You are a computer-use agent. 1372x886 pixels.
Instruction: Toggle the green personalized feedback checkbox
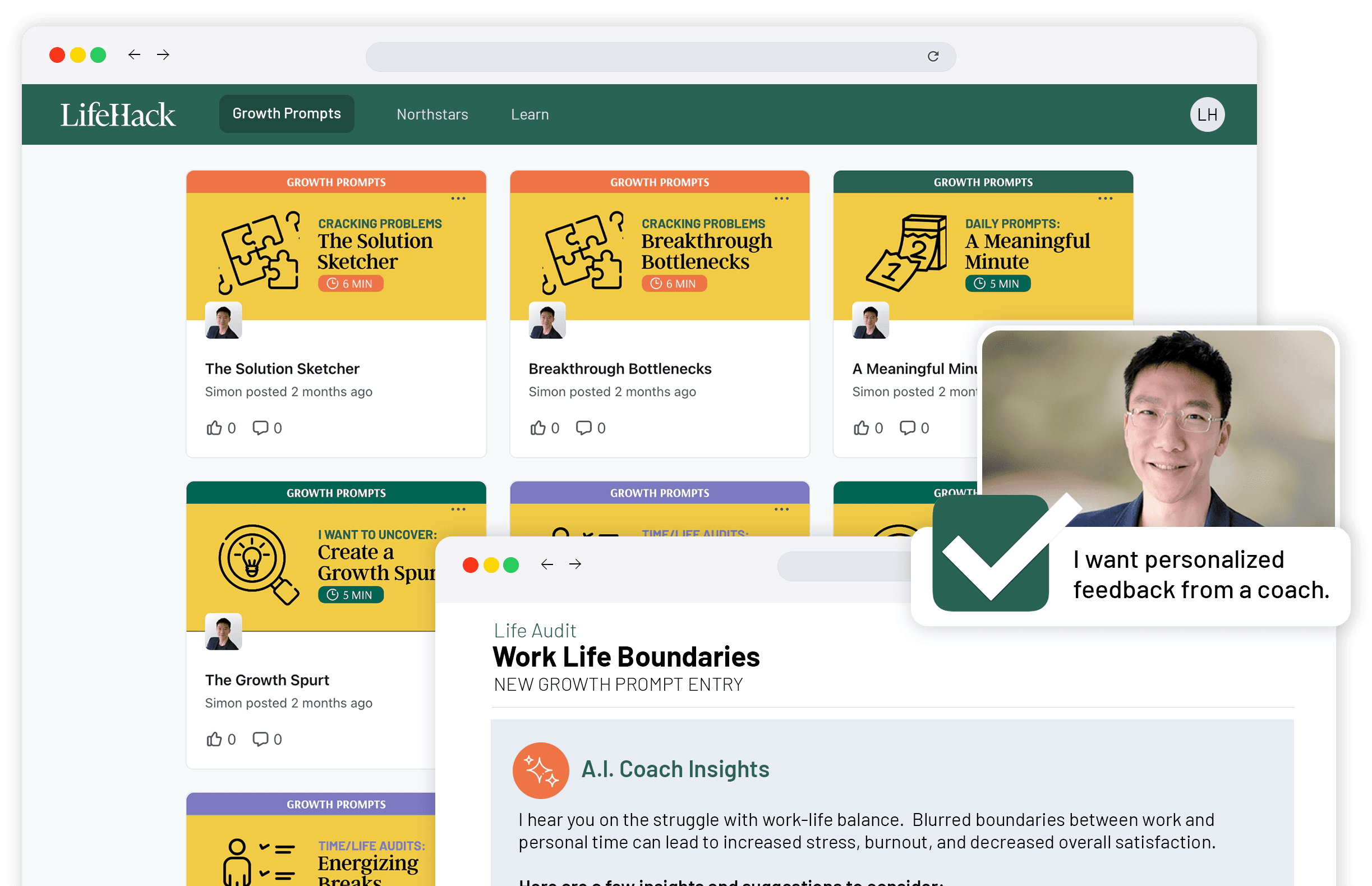pos(990,553)
